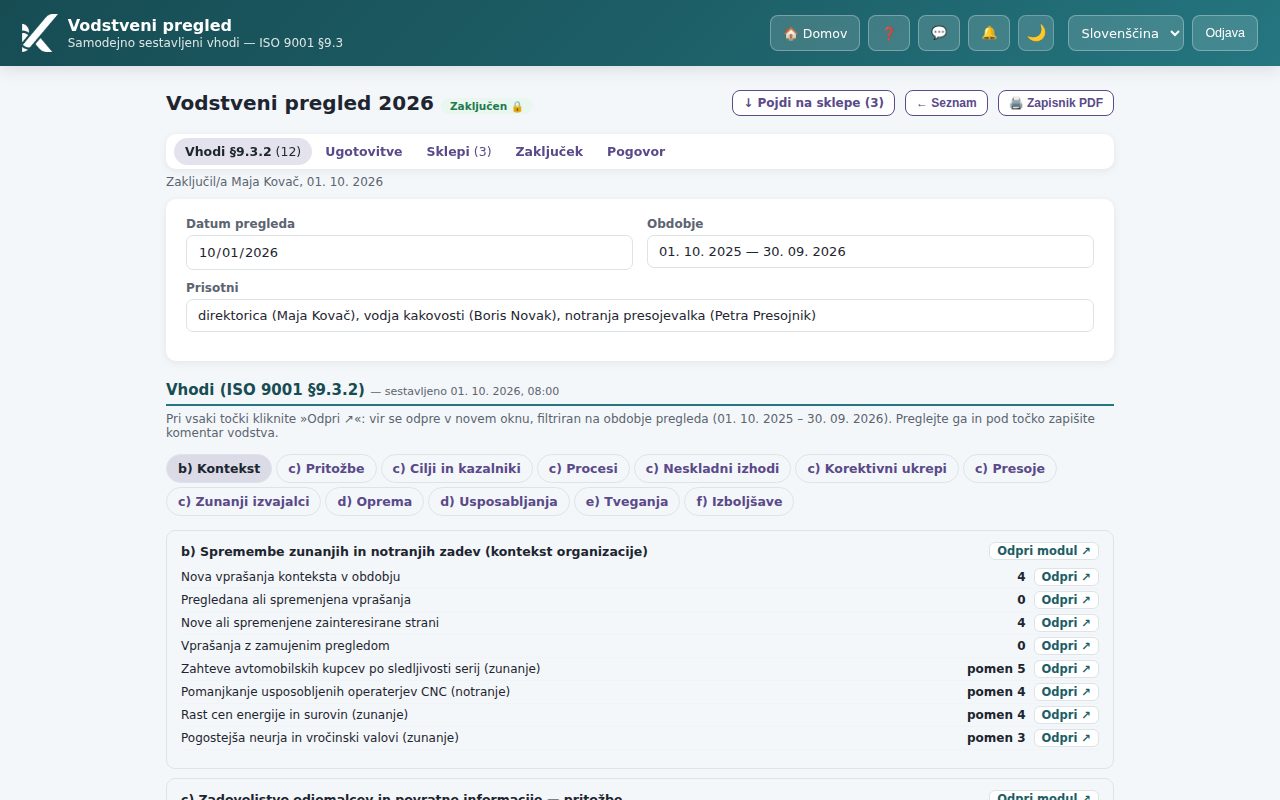The height and width of the screenshot is (800, 1280).
Task: Open 'Pomanjkanje usposobljenih operaterjev CNC' source
Action: pyautogui.click(x=1066, y=692)
